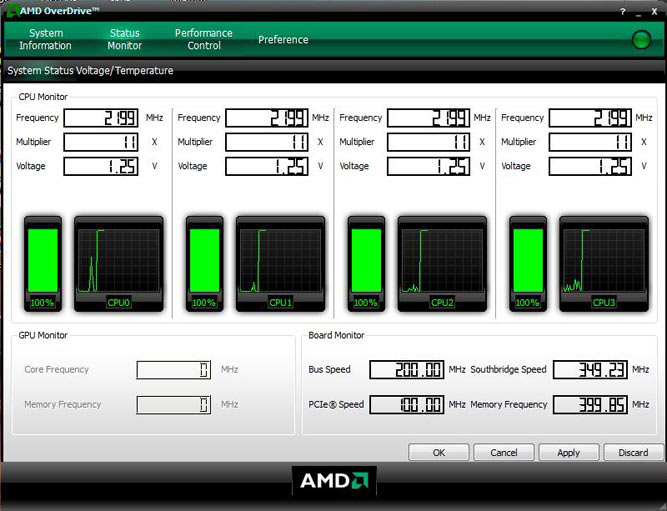Screen dimensions: 667x511
Task: Click the PCIe Speed 100.00 field
Action: point(407,405)
